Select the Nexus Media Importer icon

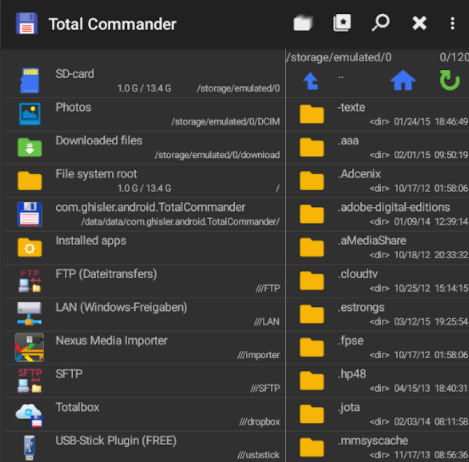(30, 347)
